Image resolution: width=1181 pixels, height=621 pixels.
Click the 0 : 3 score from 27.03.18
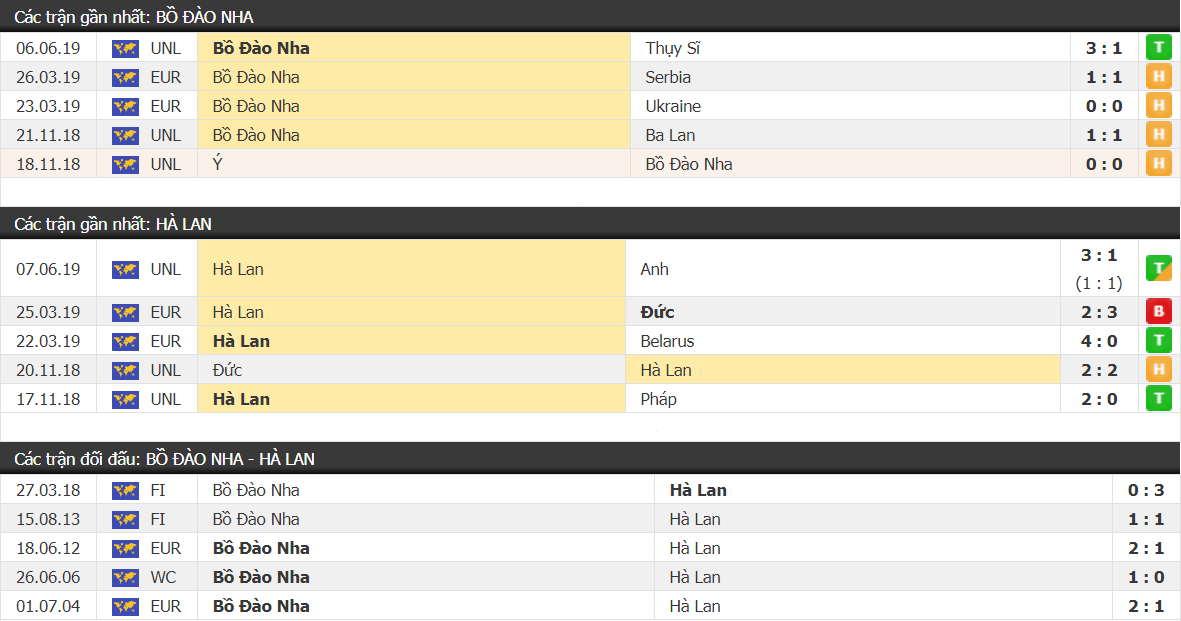[x=1146, y=491]
